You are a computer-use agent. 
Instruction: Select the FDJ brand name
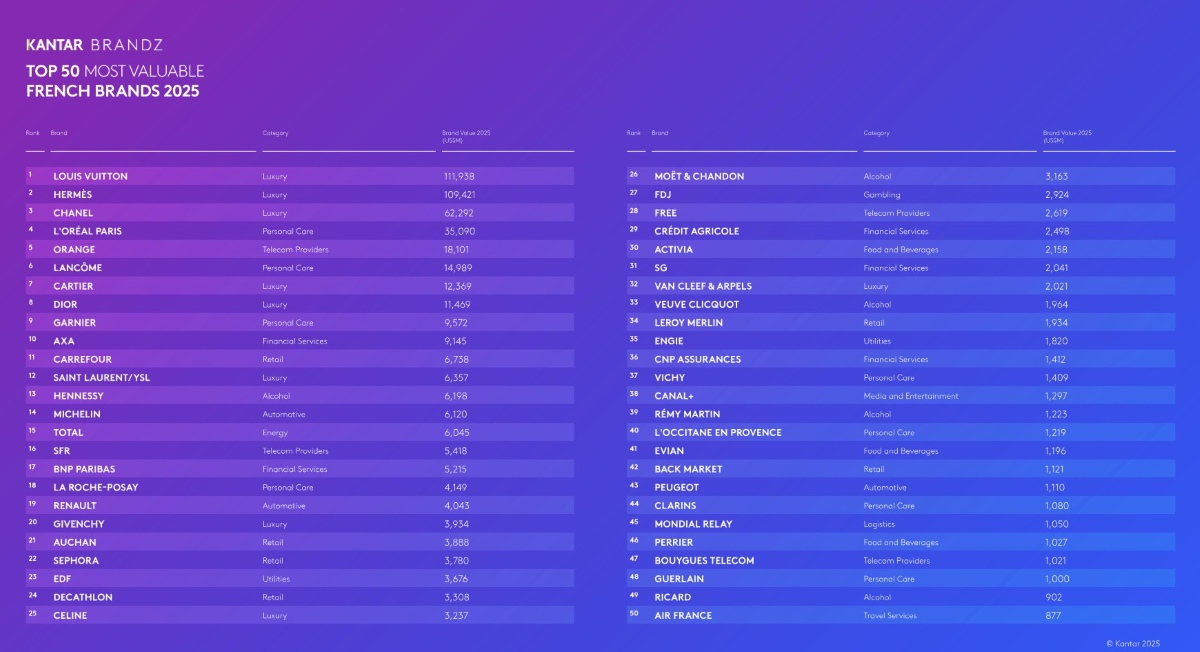(663, 194)
